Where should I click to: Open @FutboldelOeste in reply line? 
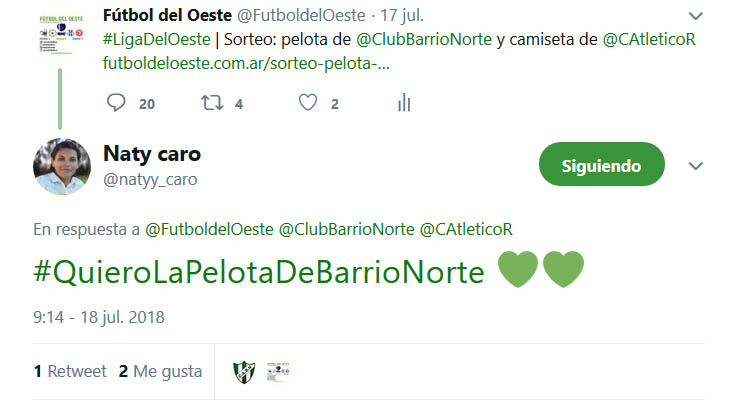pyautogui.click(x=209, y=229)
